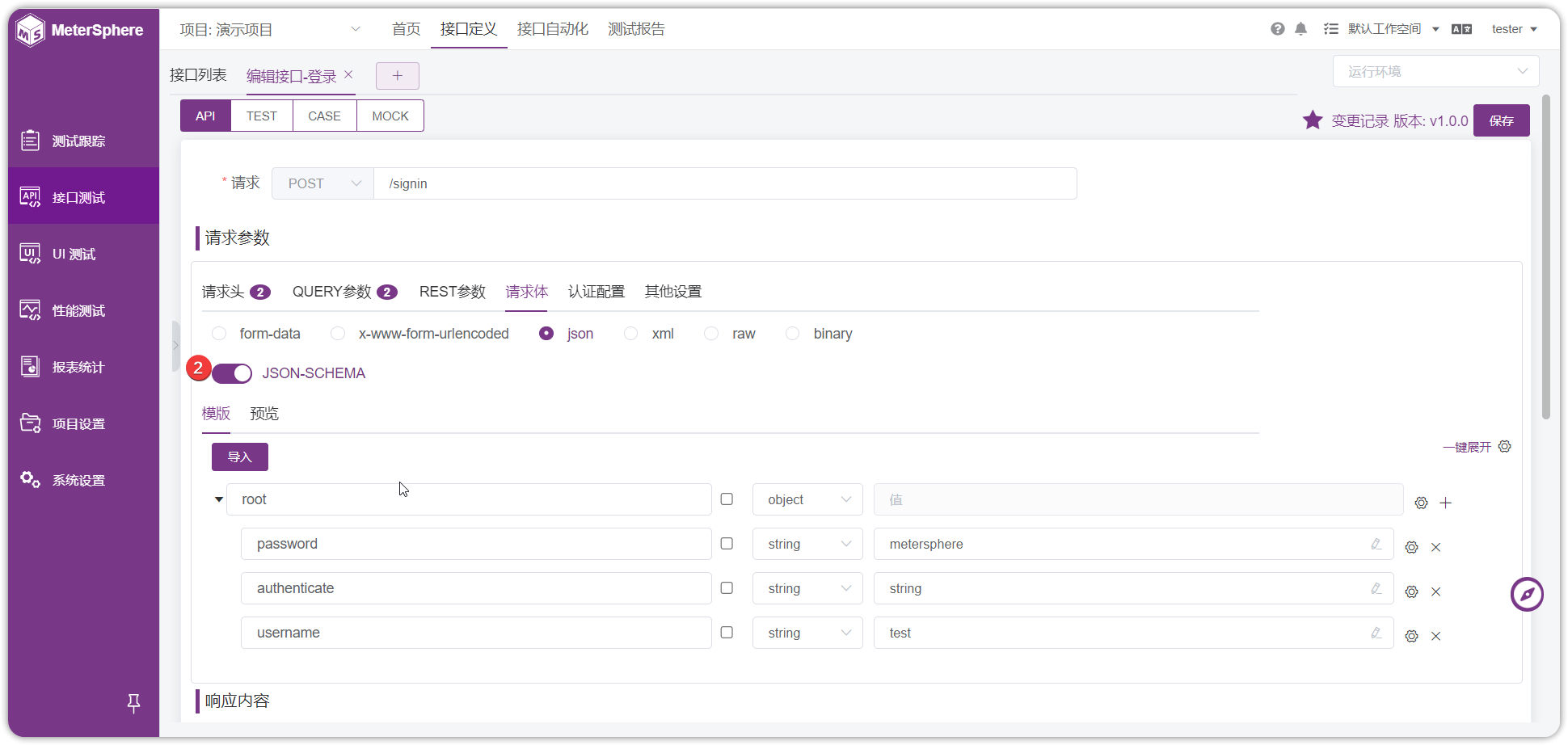The image size is (1568, 745).
Task: Open the help question mark icon
Action: tap(1277, 29)
